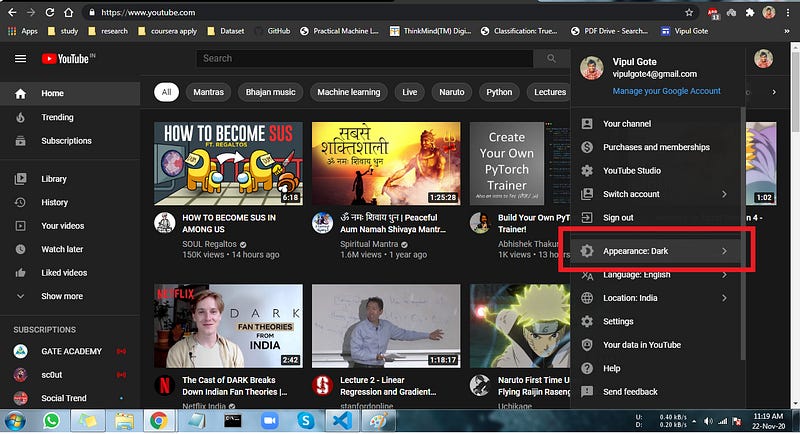Select the Machine learning filter chip
The height and width of the screenshot is (434, 800).
click(x=348, y=92)
